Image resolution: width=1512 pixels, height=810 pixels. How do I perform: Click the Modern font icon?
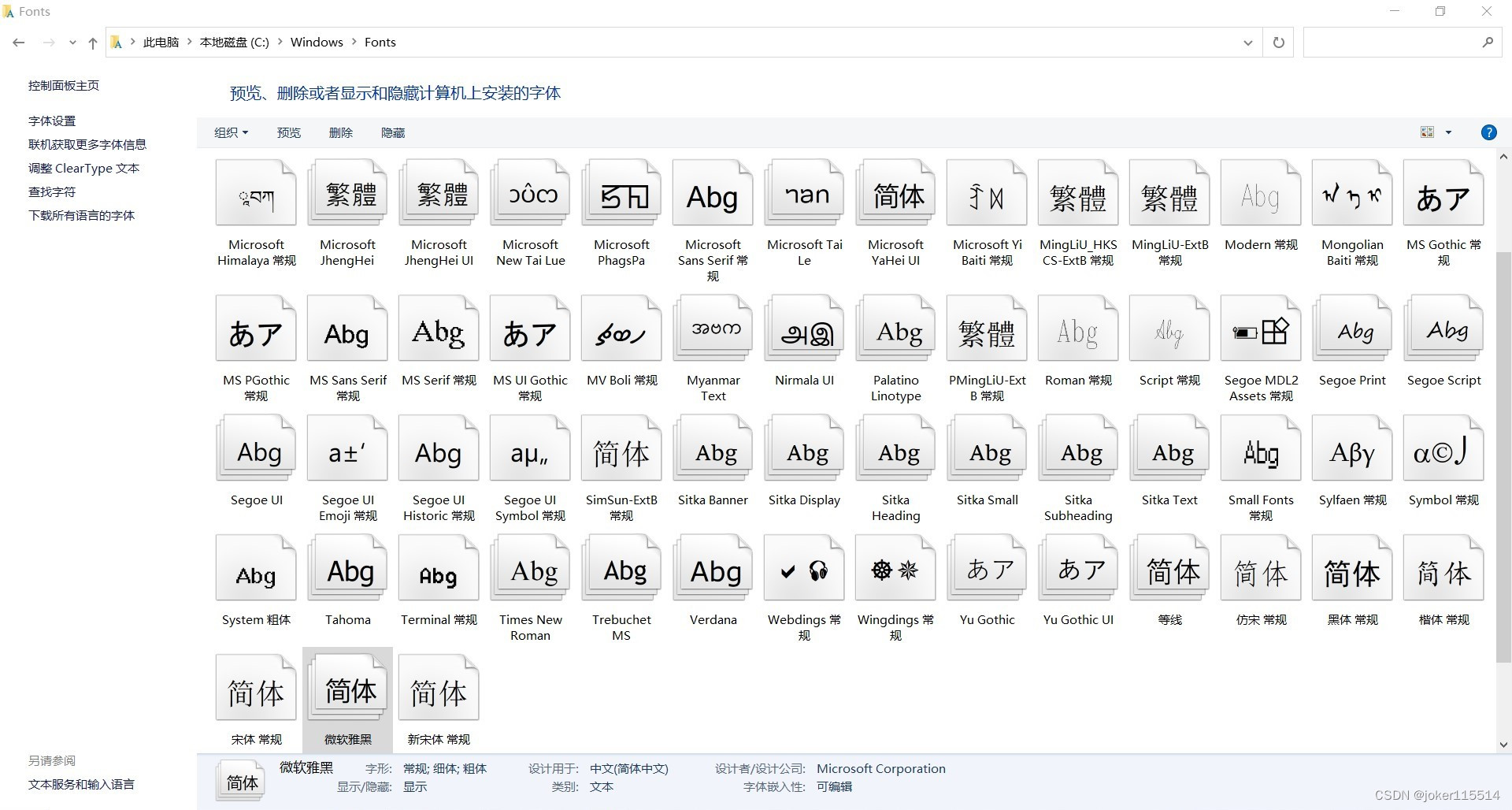coord(1261,194)
